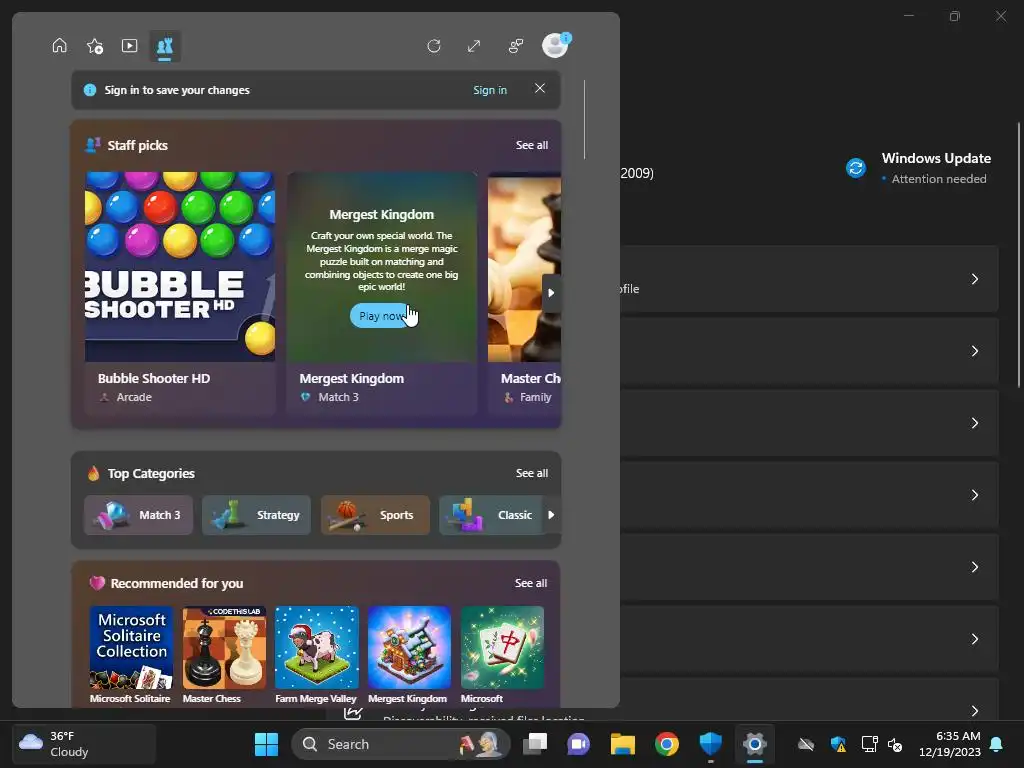Select the Sports category

coord(375,515)
